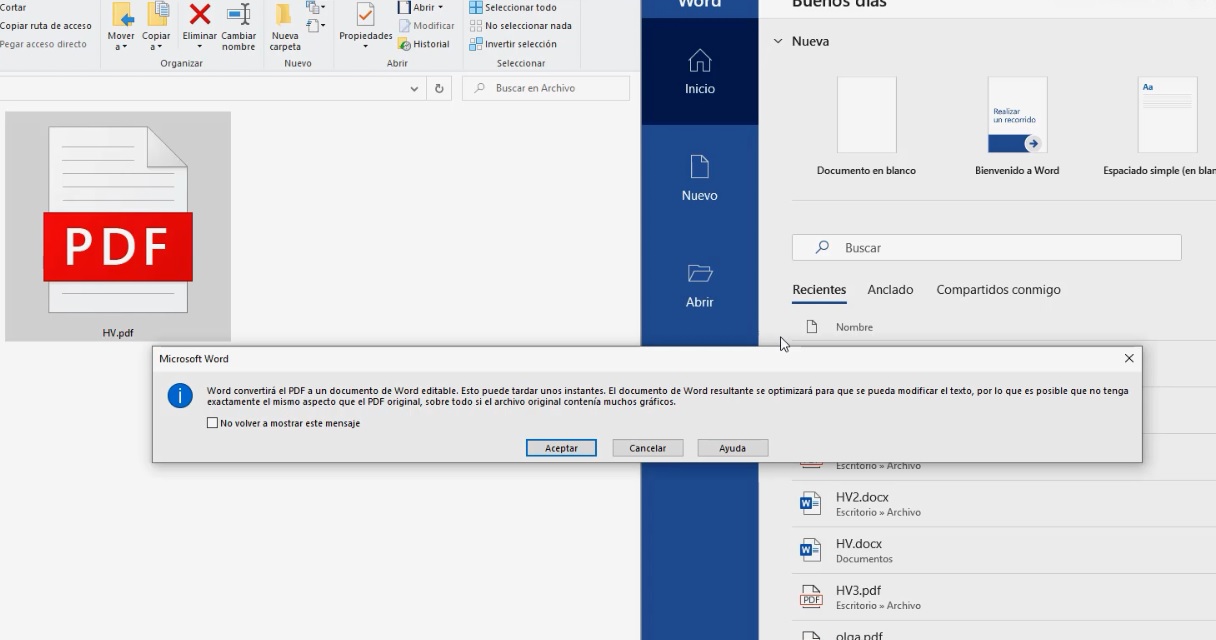Click the Inicio home icon in Word sidebar
Screen dimensions: 1216x640
(x=700, y=60)
